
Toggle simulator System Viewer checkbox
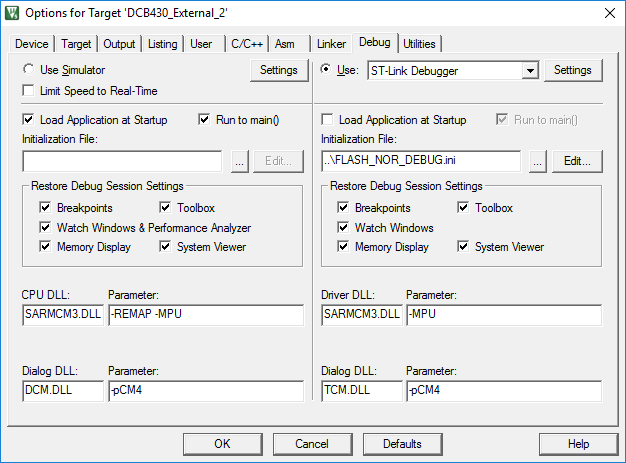[165, 247]
